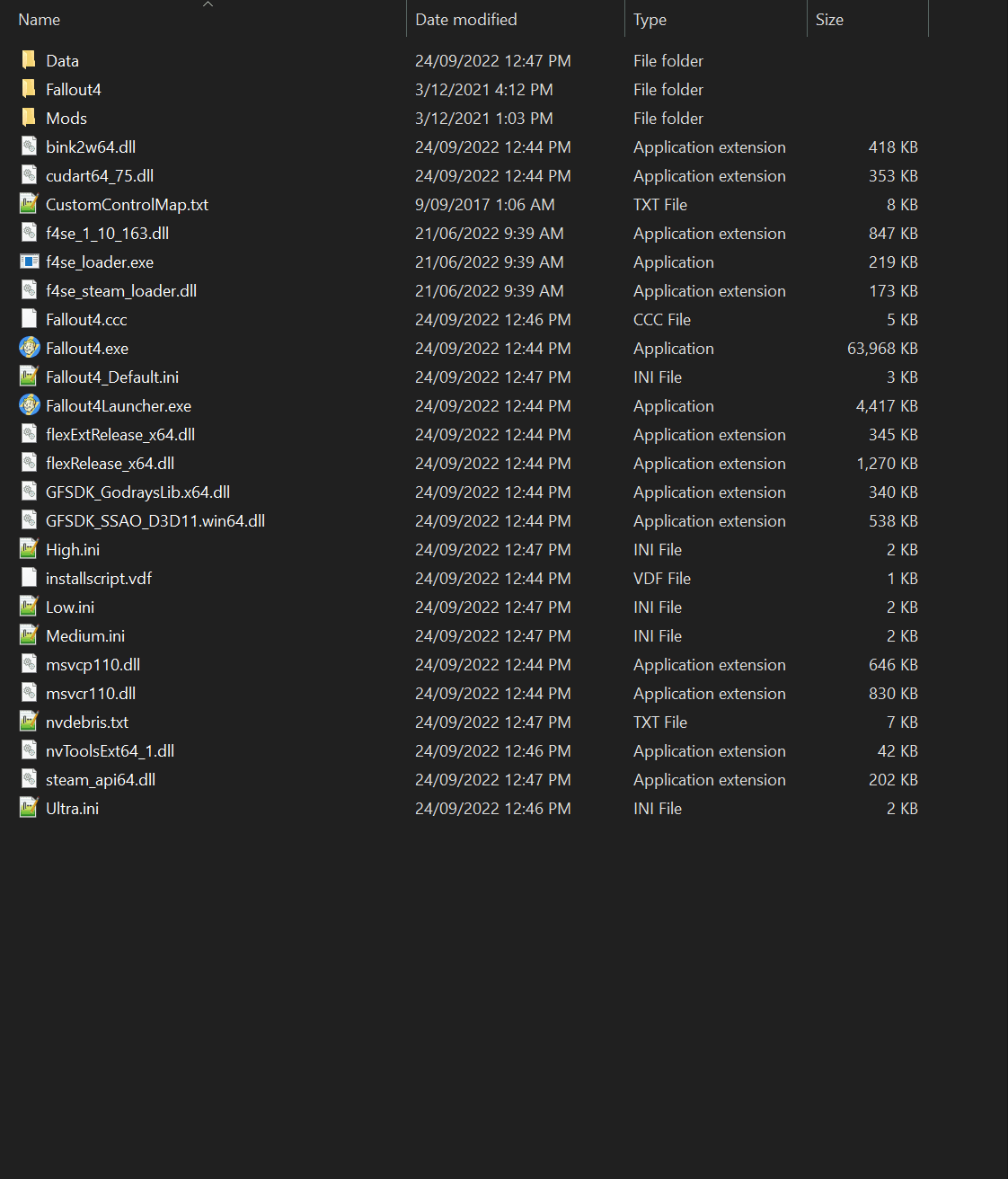Sort files by the Name column header

[39, 20]
